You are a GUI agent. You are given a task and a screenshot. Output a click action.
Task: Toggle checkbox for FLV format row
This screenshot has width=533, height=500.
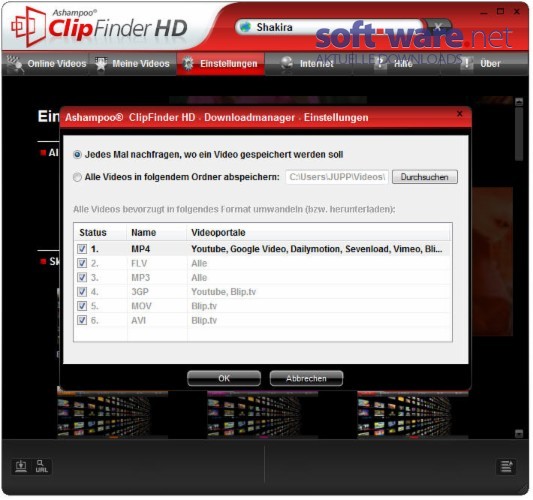[x=82, y=263]
